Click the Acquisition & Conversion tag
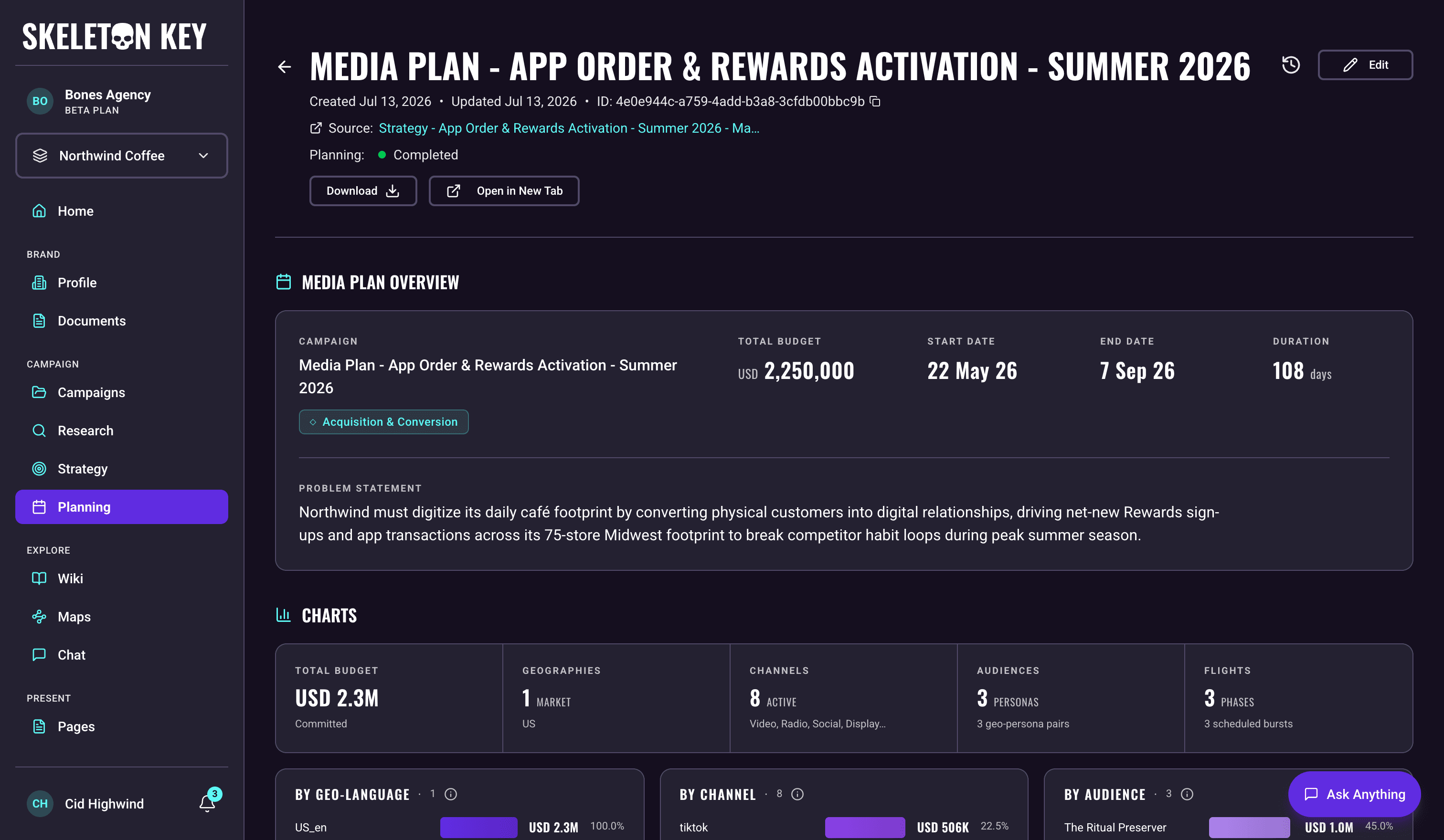The width and height of the screenshot is (1444, 840). click(x=383, y=422)
